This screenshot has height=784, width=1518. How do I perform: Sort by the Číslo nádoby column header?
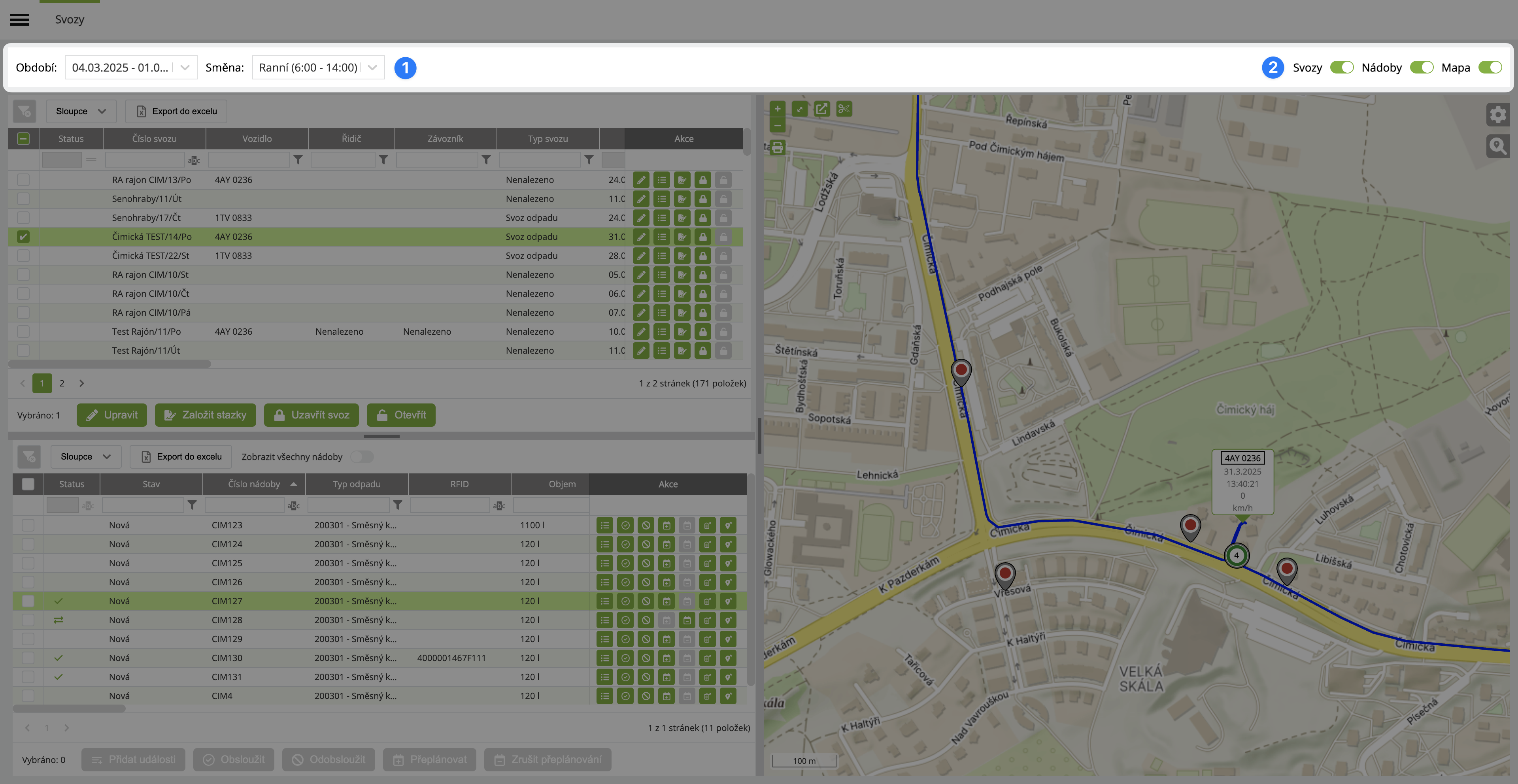255,484
